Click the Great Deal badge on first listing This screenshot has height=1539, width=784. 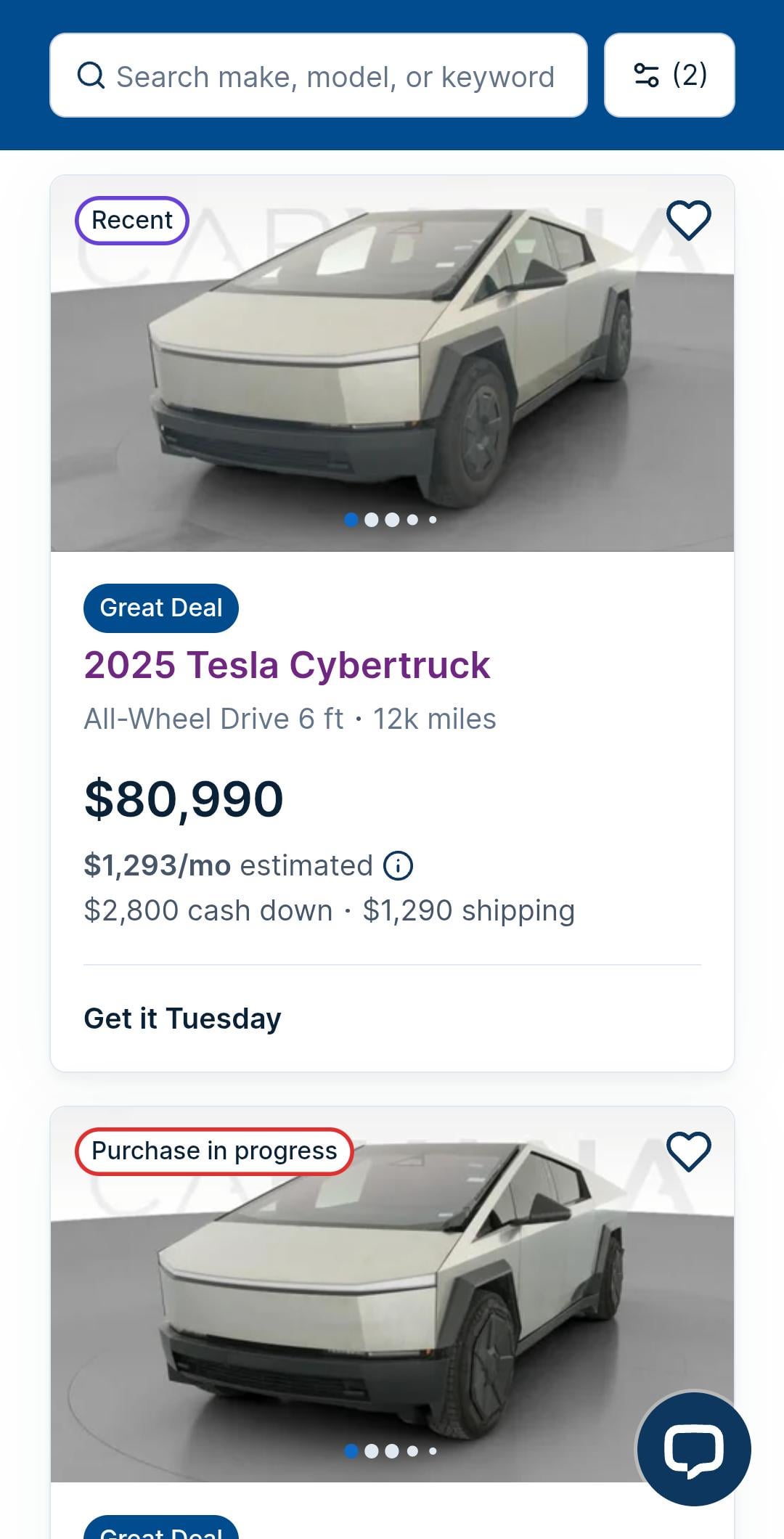pyautogui.click(x=161, y=608)
